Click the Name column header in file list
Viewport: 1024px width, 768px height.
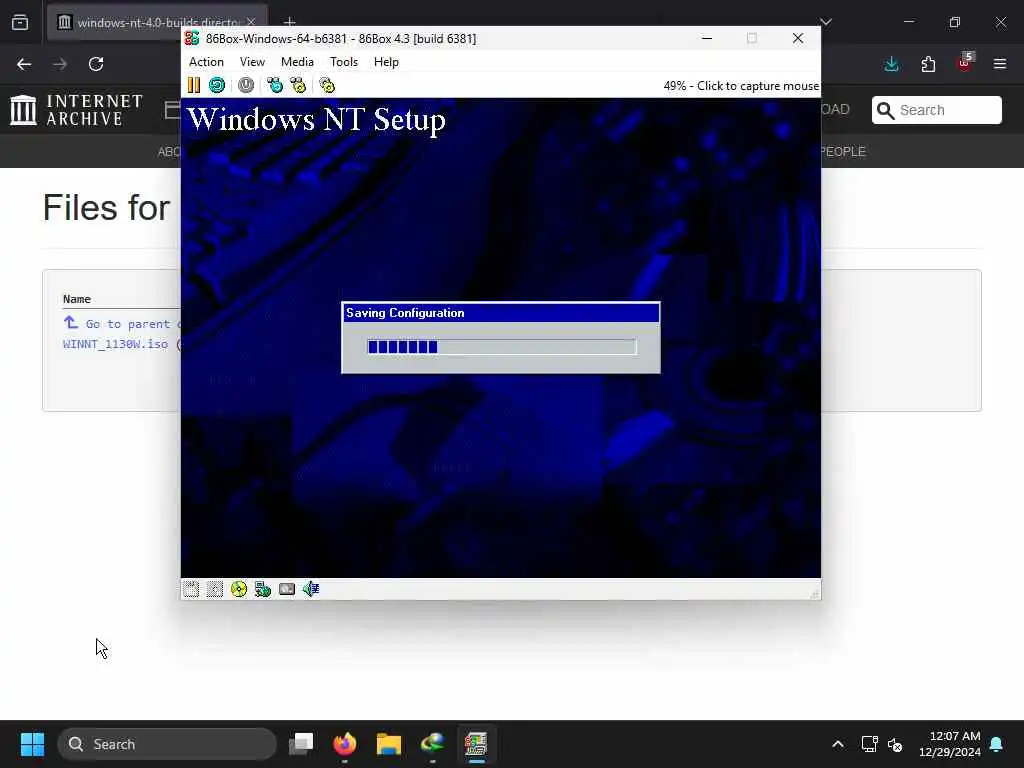[x=77, y=299]
